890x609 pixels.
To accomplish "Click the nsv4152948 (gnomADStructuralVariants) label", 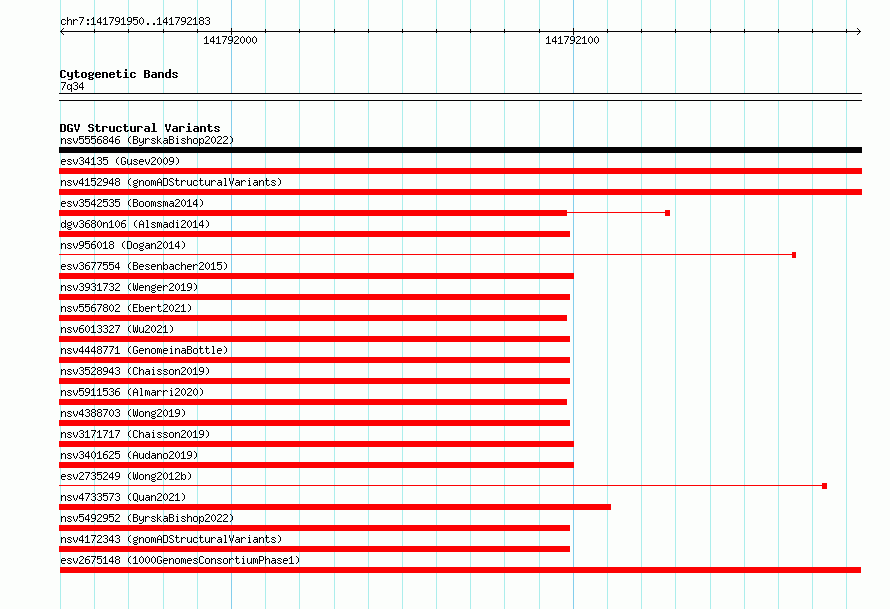I will point(171,182).
